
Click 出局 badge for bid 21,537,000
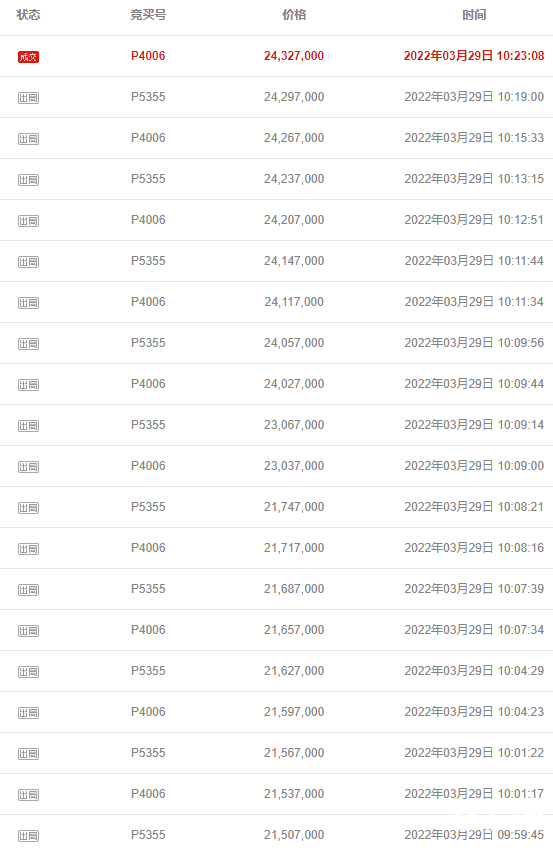[28, 795]
